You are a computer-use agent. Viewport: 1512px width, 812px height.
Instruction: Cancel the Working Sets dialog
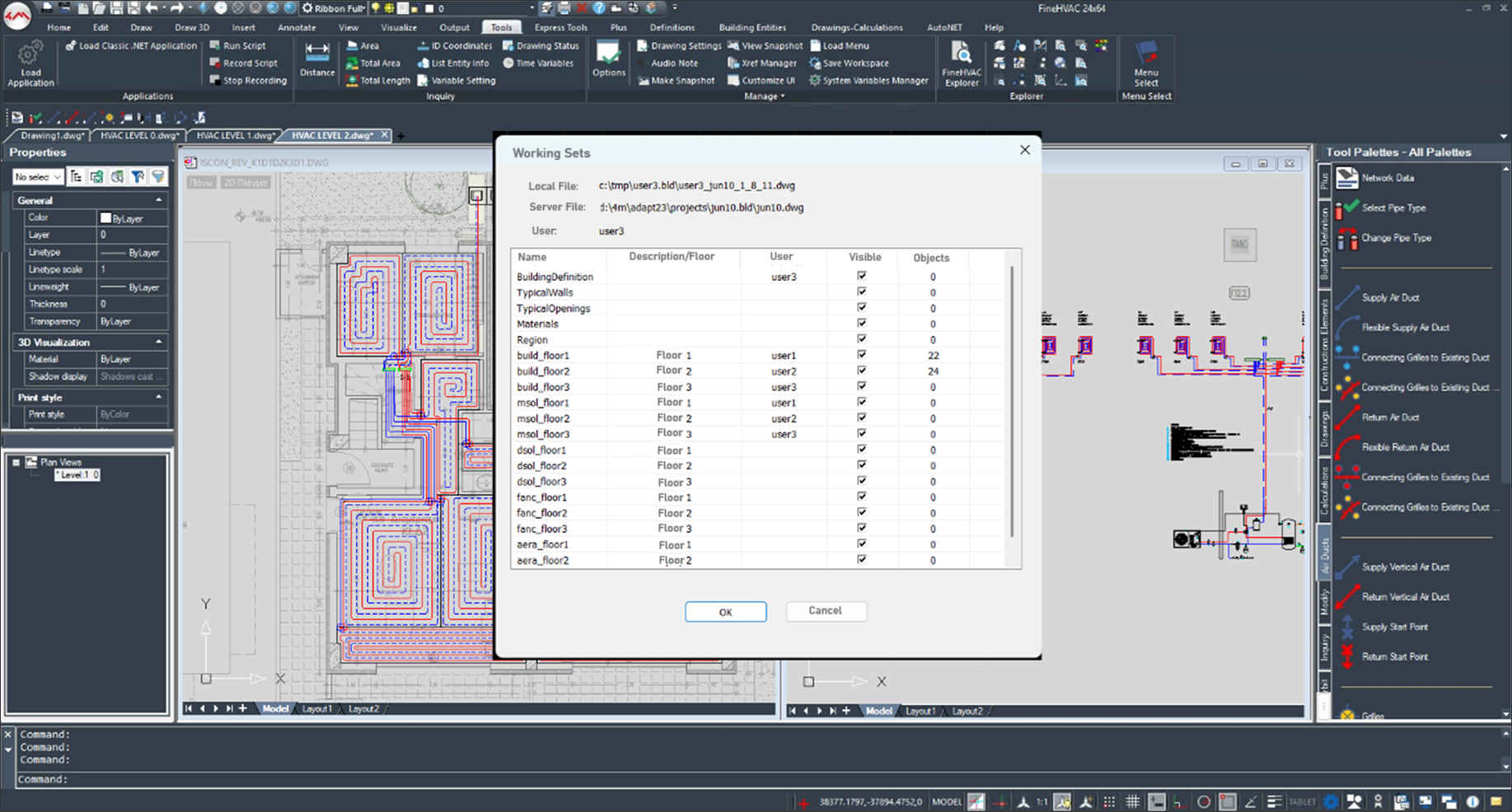click(825, 611)
